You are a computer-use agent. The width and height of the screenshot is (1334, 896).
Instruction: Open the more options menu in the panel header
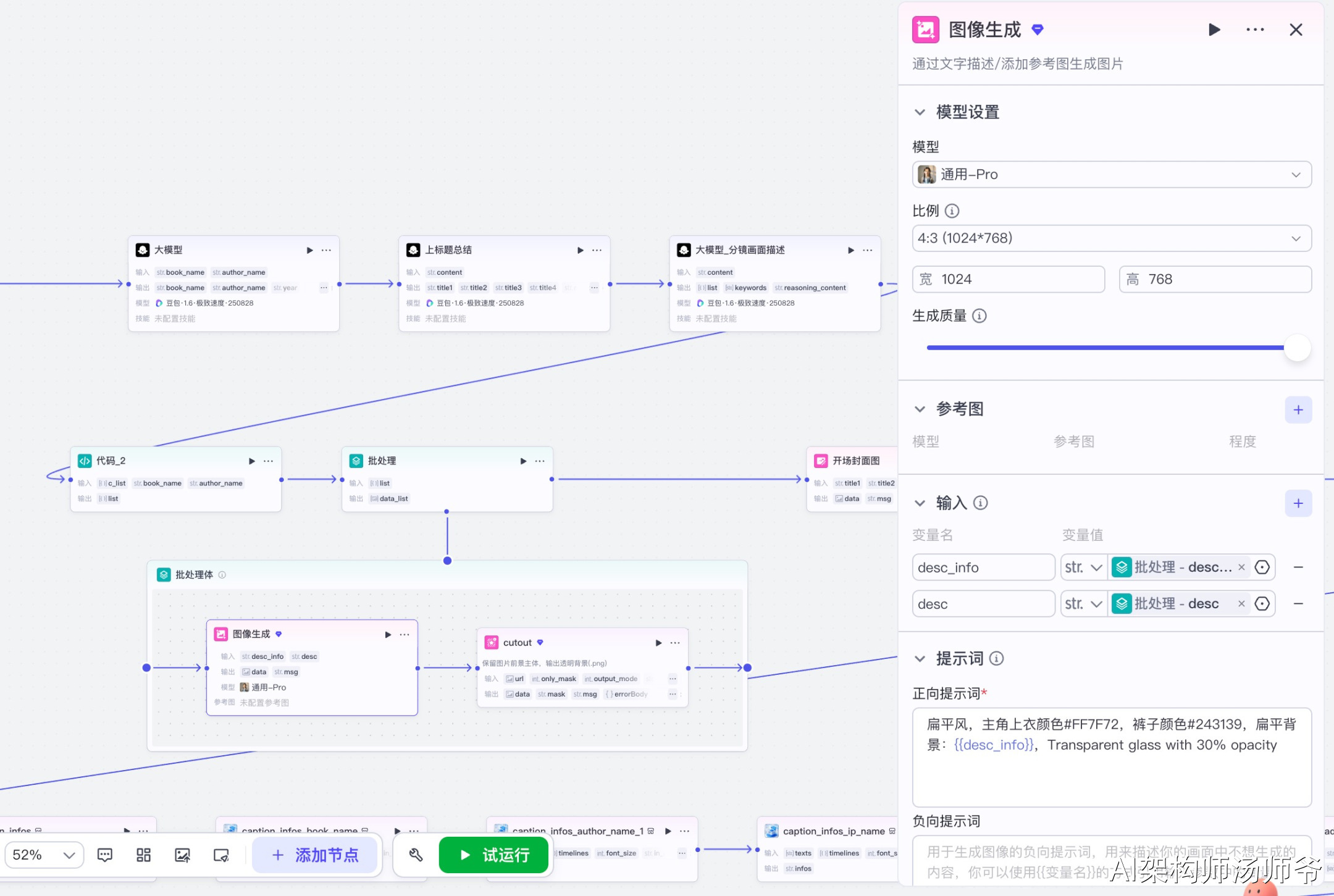point(1254,30)
